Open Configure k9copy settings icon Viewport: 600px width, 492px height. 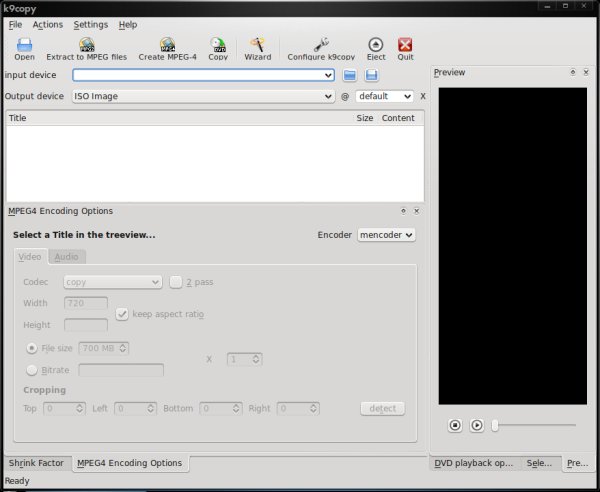(320, 49)
